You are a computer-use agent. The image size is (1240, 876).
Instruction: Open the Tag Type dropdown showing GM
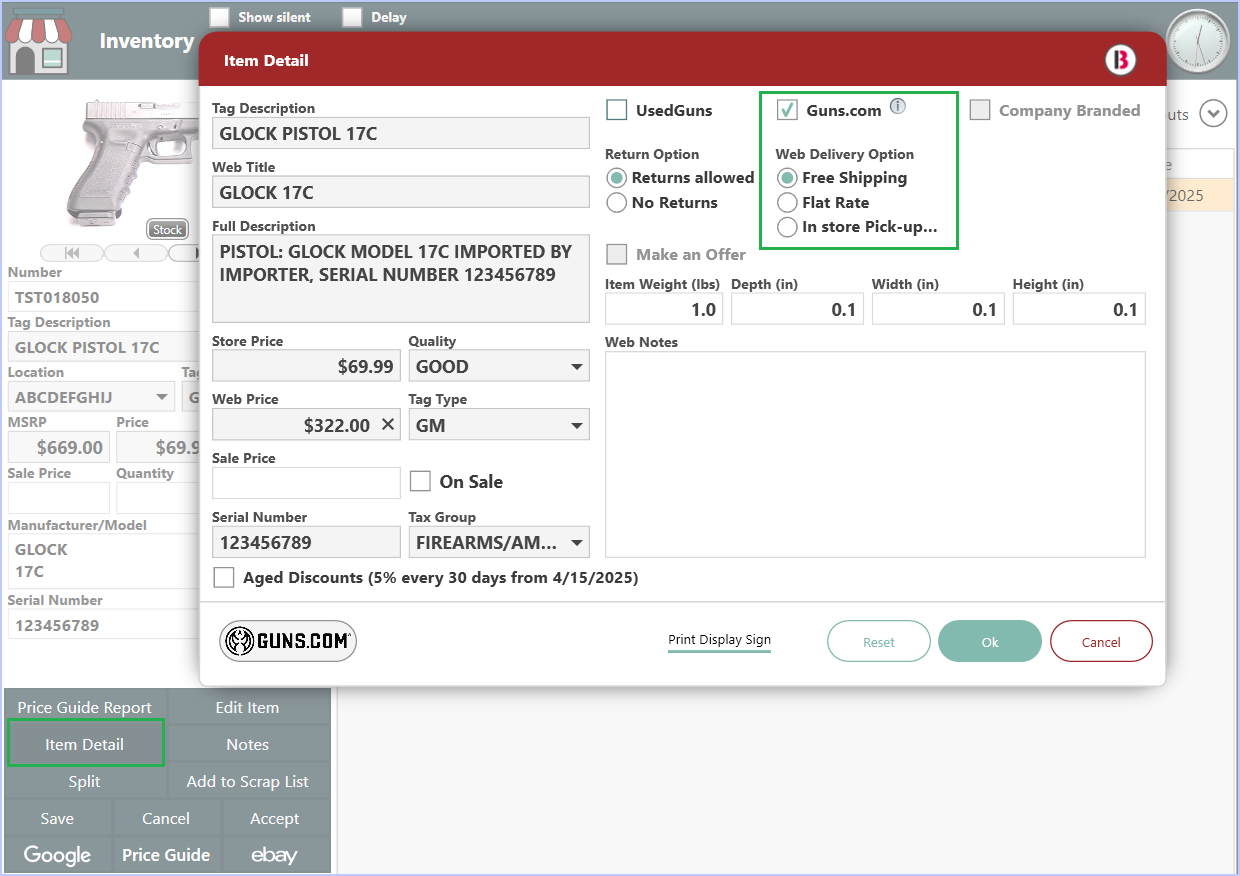pyautogui.click(x=499, y=425)
